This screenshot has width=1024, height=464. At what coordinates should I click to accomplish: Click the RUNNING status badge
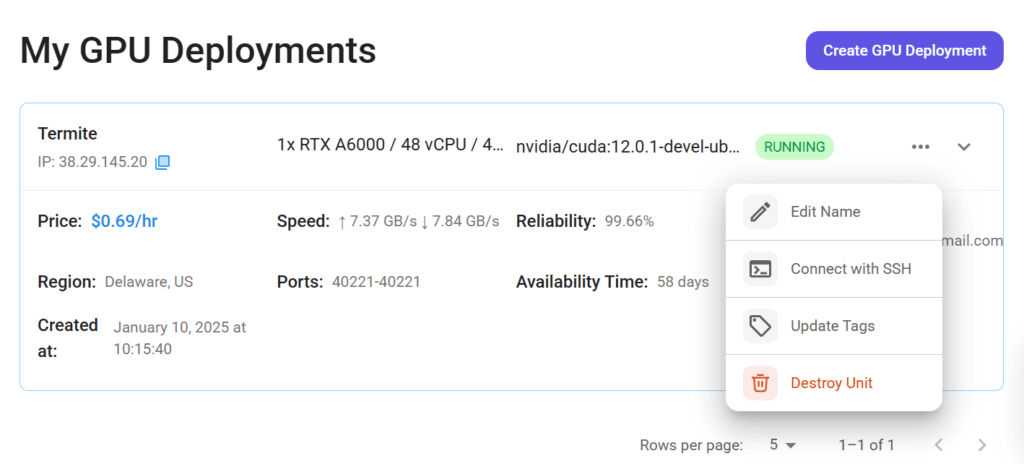(794, 147)
